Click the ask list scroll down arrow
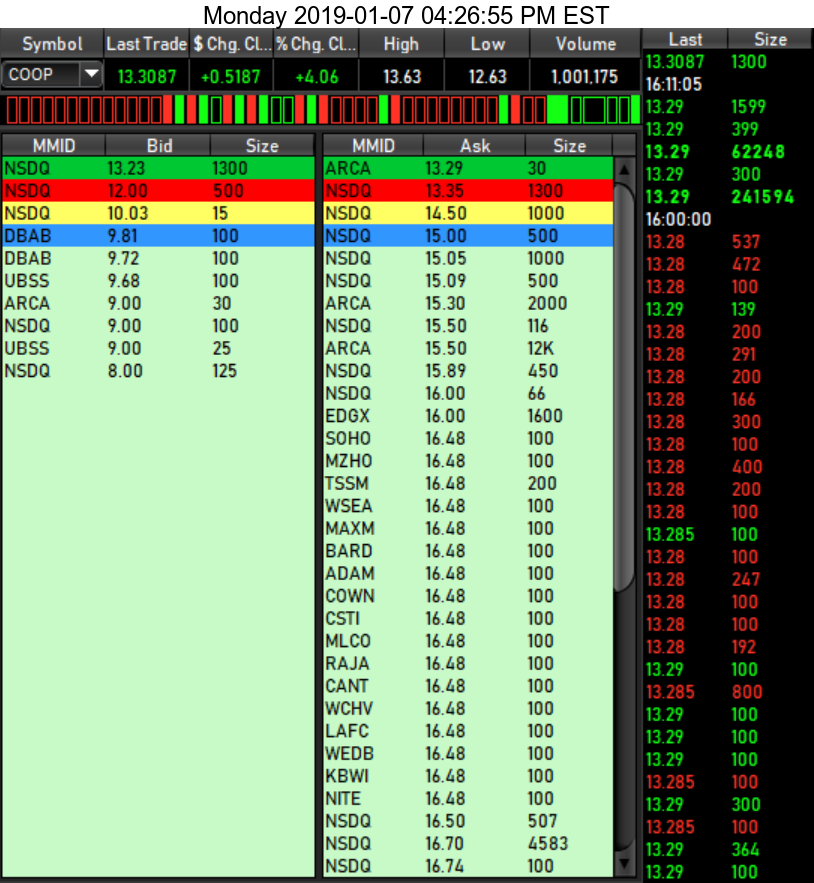814x883 pixels. (x=624, y=862)
